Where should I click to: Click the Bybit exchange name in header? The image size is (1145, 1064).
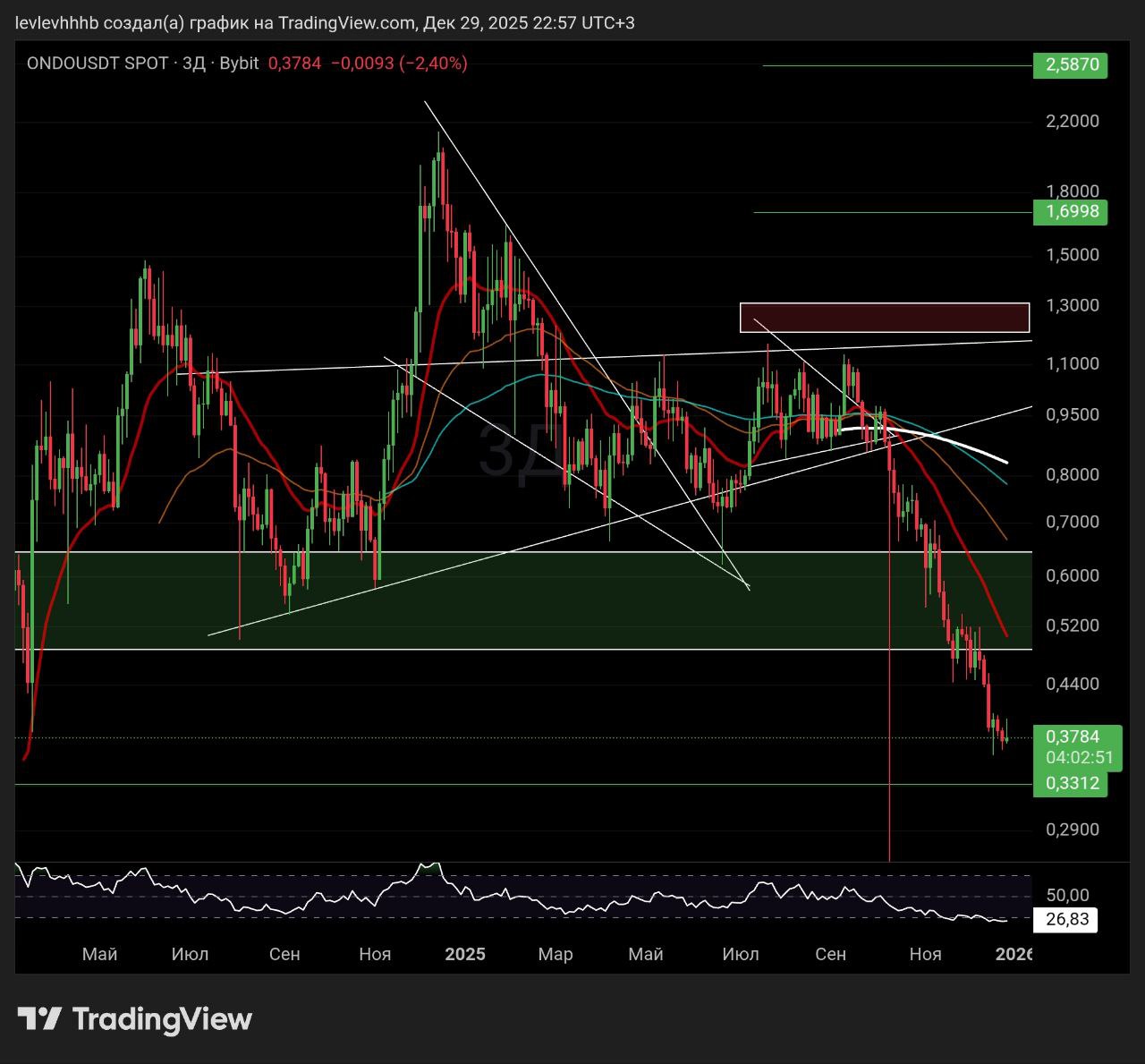pyautogui.click(x=239, y=64)
